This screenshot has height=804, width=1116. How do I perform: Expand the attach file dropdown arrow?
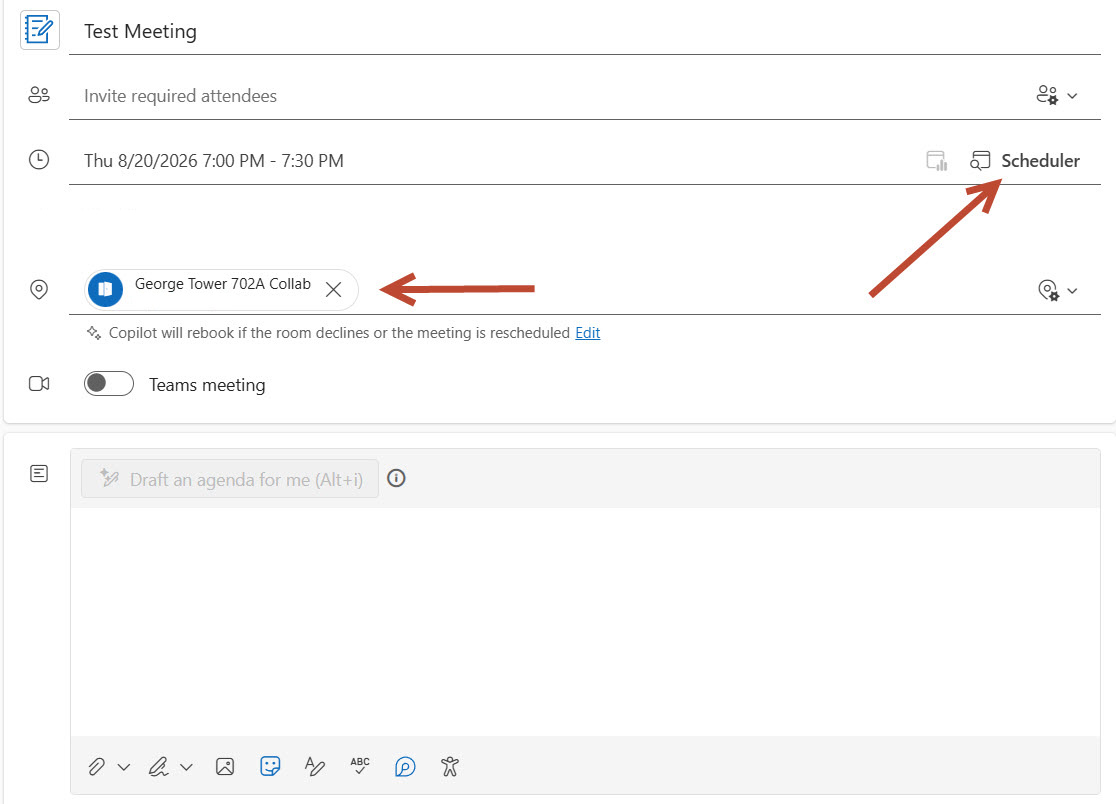(124, 767)
